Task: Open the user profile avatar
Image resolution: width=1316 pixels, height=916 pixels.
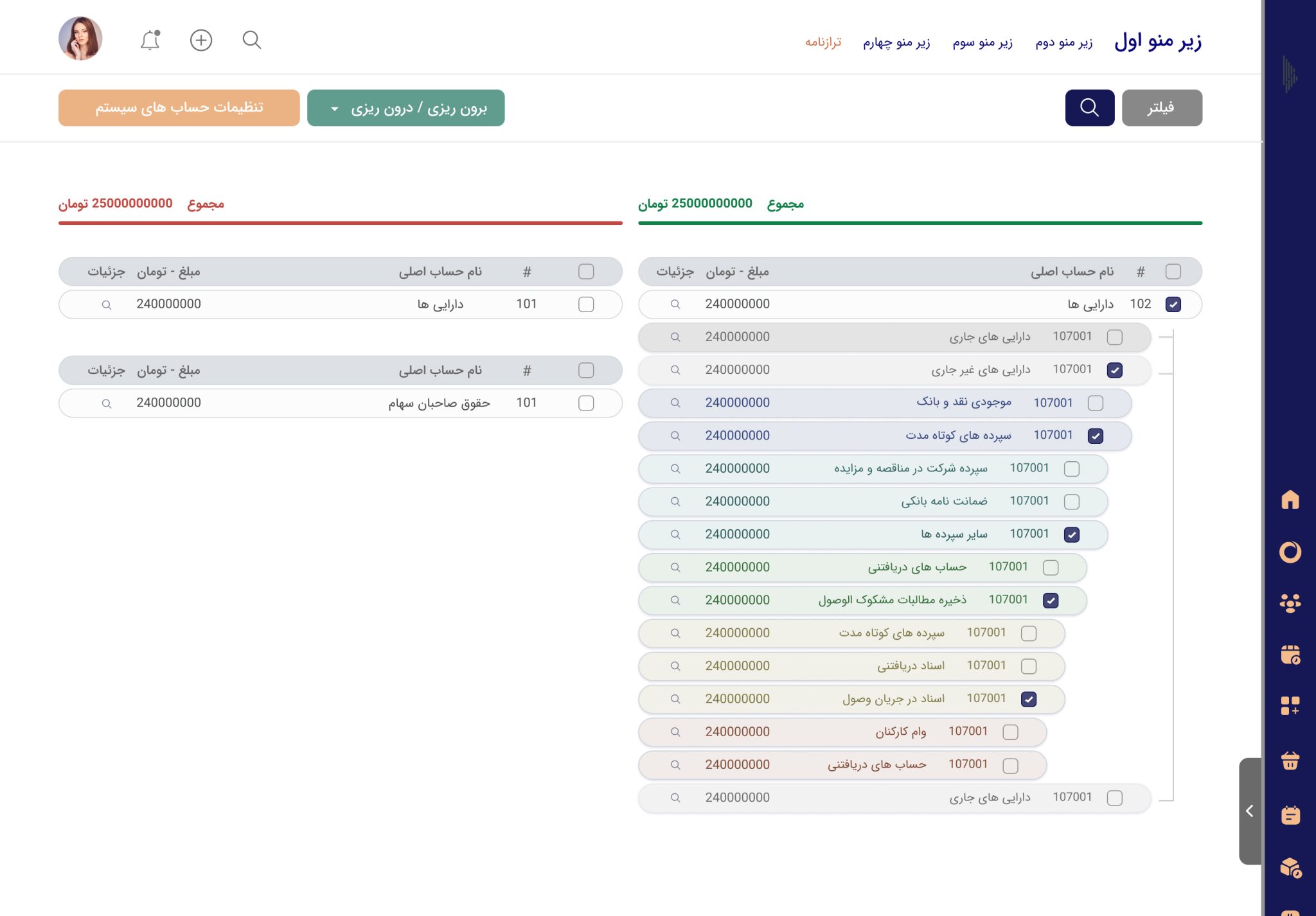Action: (x=80, y=39)
